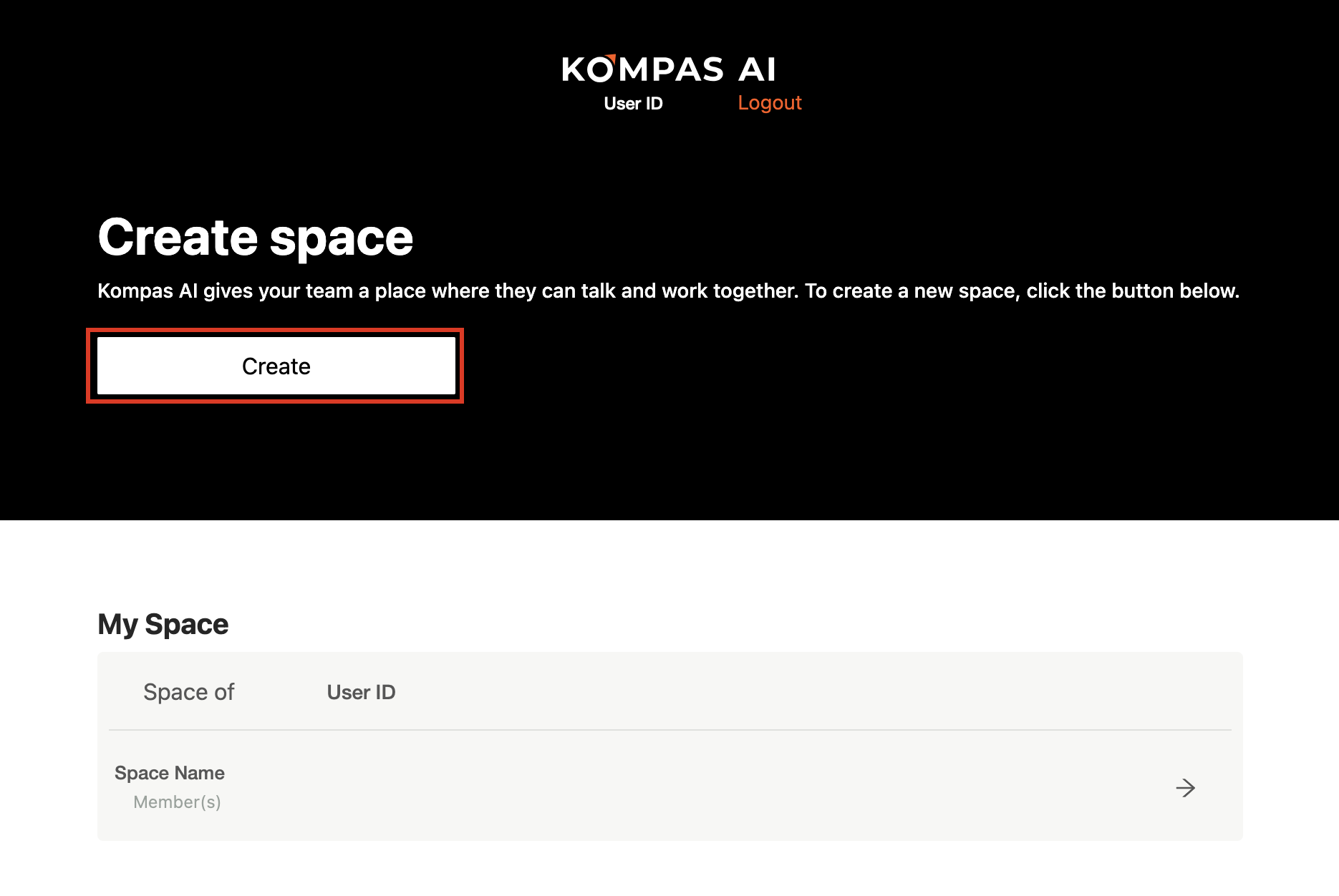1339x896 pixels.
Task: Click the divider line in My Space card
Action: pos(669,730)
